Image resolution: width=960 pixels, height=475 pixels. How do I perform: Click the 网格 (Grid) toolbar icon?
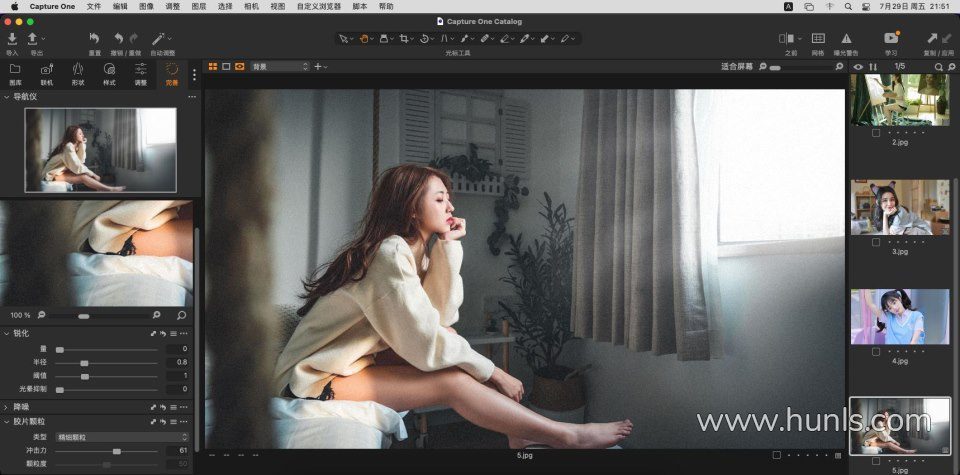(818, 38)
